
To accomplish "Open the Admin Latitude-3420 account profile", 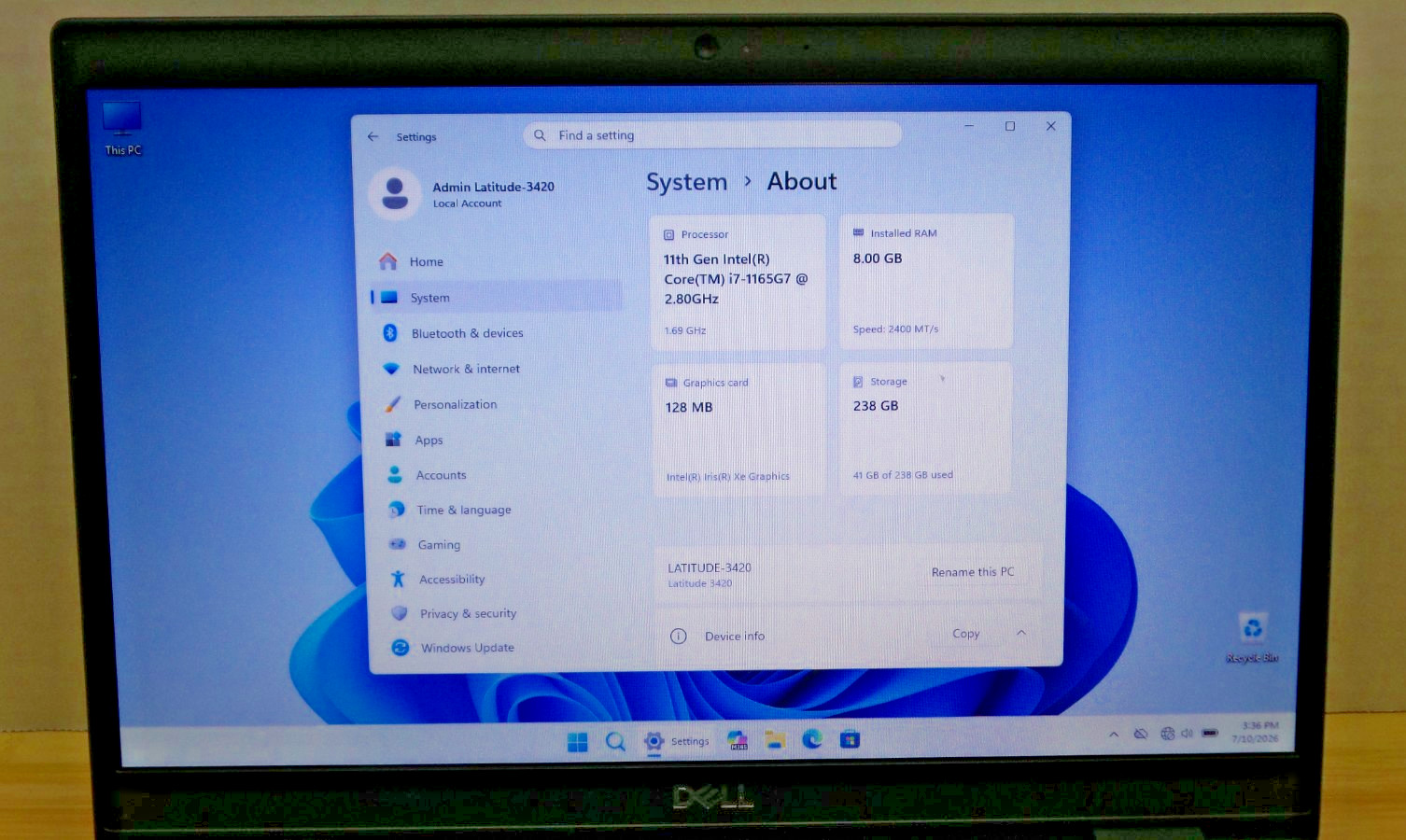I will pyautogui.click(x=463, y=194).
